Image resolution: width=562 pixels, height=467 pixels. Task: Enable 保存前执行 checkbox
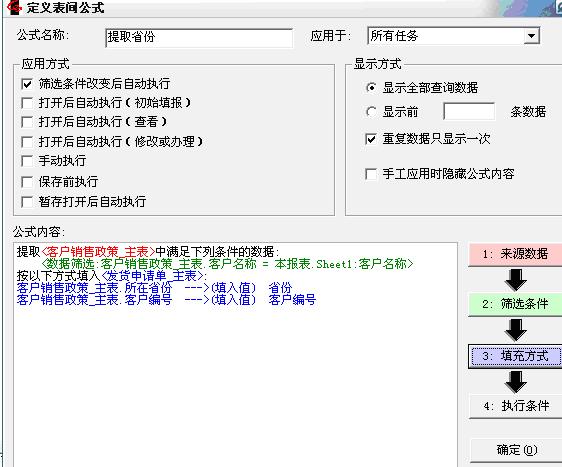click(x=27, y=182)
